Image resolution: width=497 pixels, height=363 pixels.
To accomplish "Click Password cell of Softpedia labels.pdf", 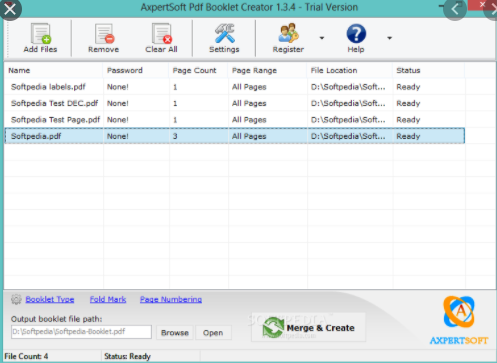I will point(118,87).
